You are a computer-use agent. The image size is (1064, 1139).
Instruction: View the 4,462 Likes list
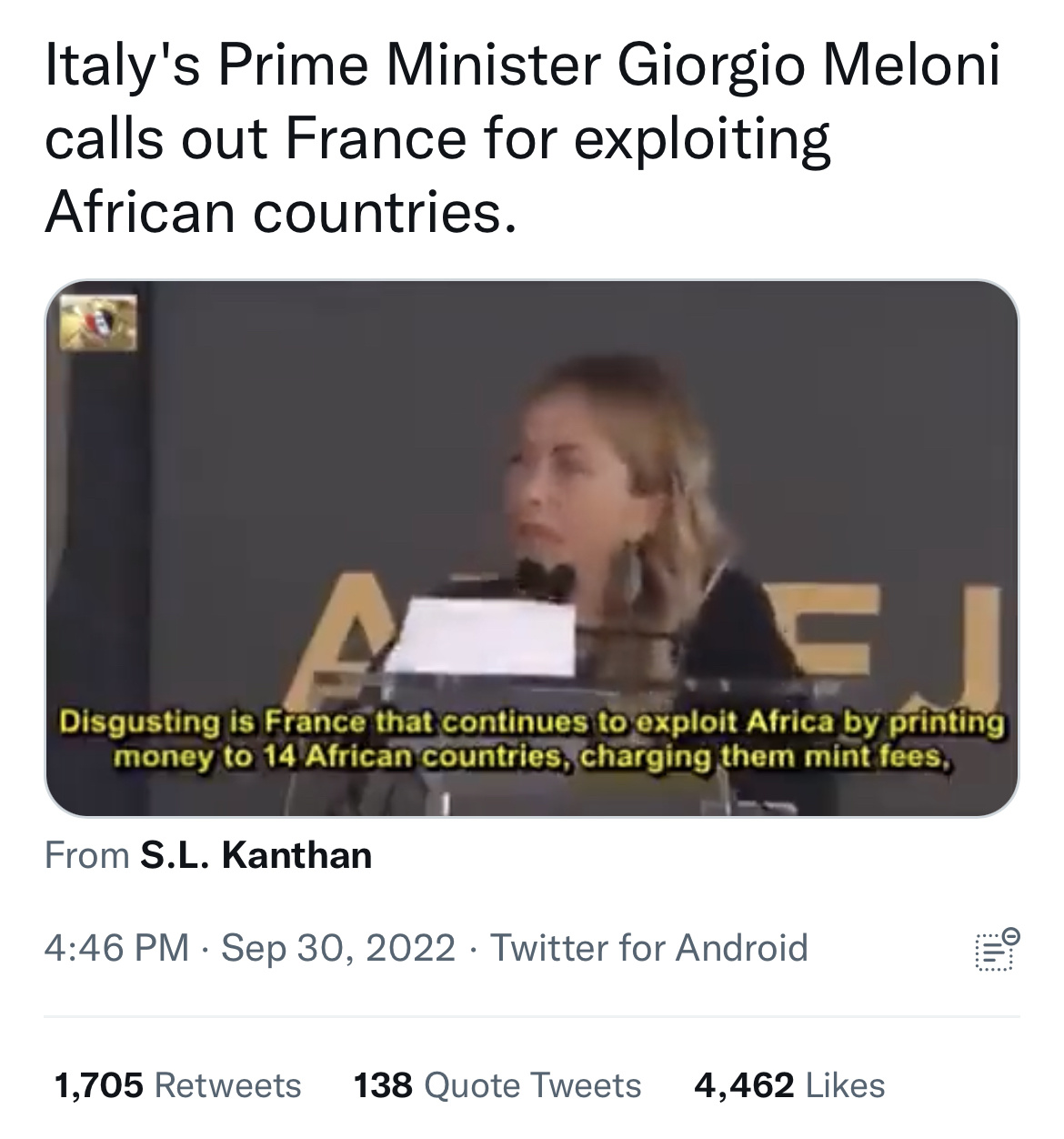789,1085
